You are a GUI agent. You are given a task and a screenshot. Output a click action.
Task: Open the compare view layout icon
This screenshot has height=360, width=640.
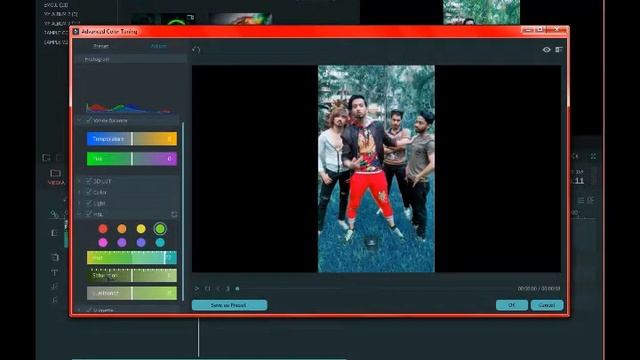(559, 50)
